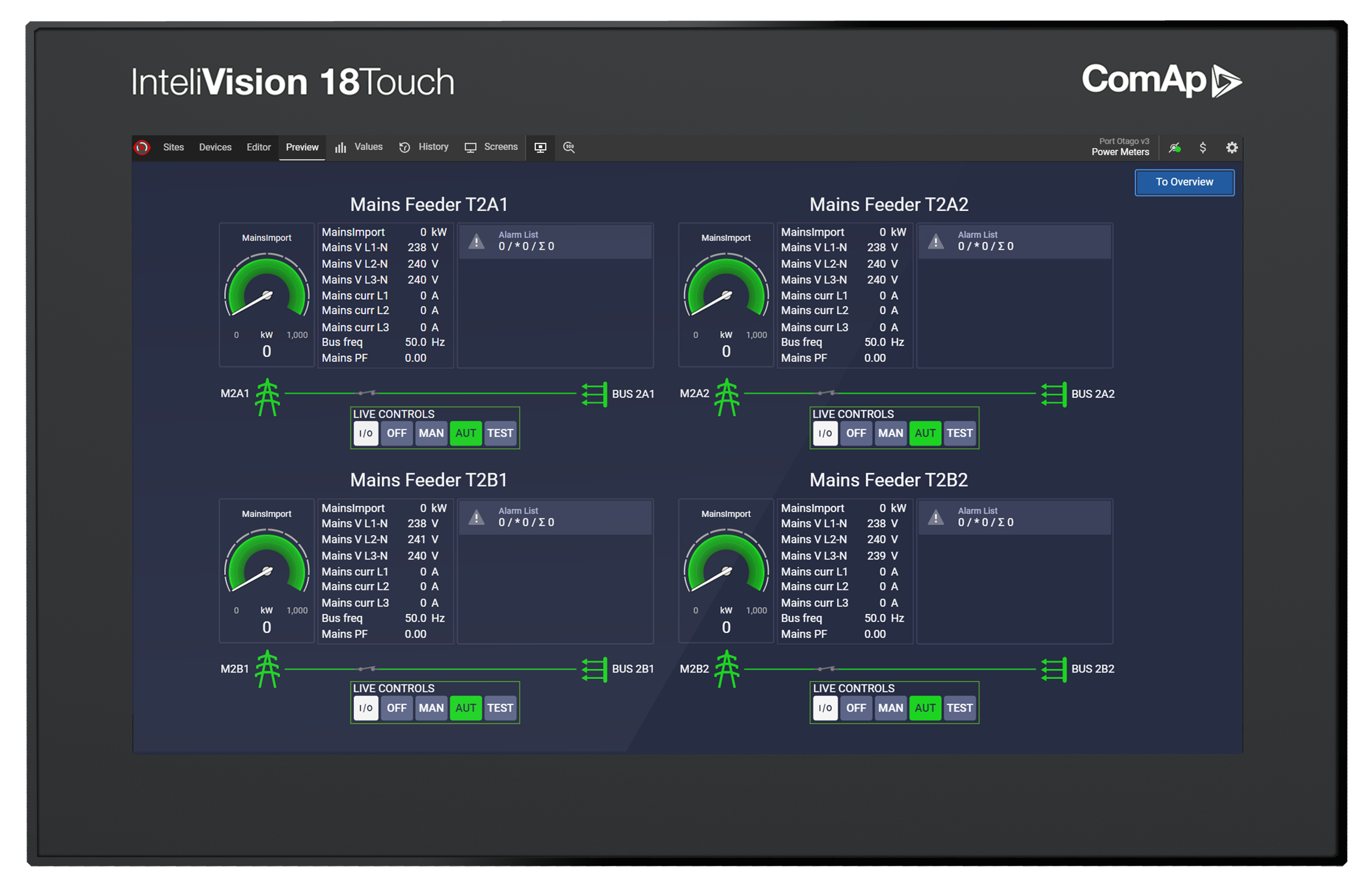Open the Devices tab
Viewport: 1372px width, 890px height.
pyautogui.click(x=215, y=148)
